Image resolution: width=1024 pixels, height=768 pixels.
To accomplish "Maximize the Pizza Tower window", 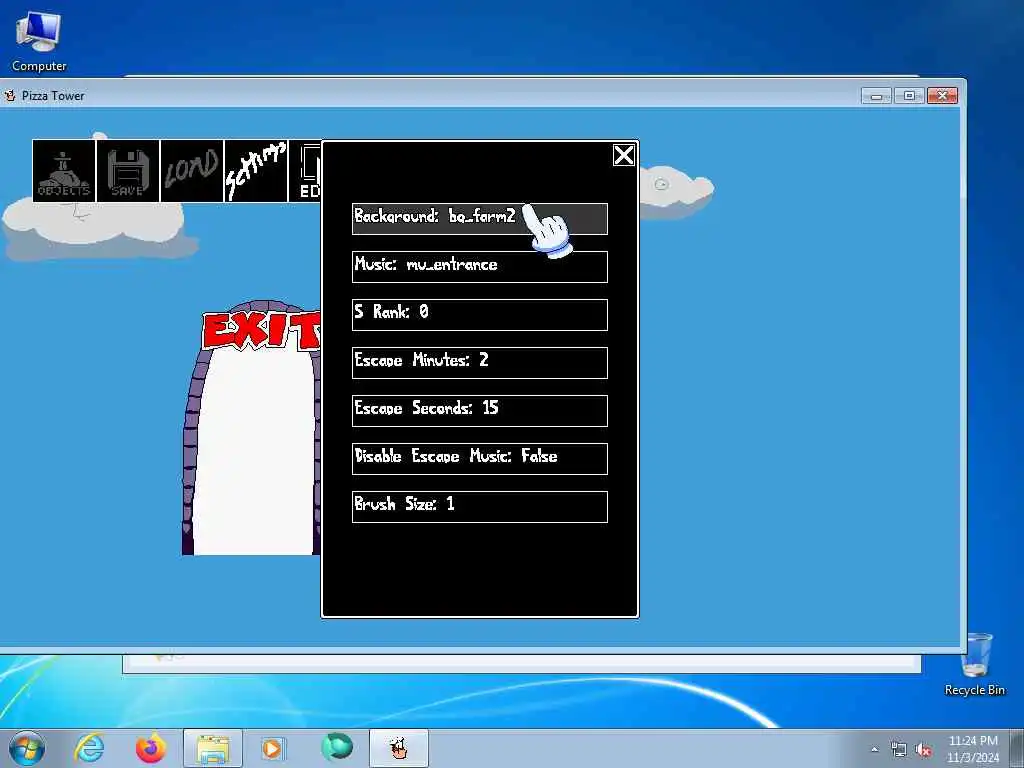I will (909, 96).
